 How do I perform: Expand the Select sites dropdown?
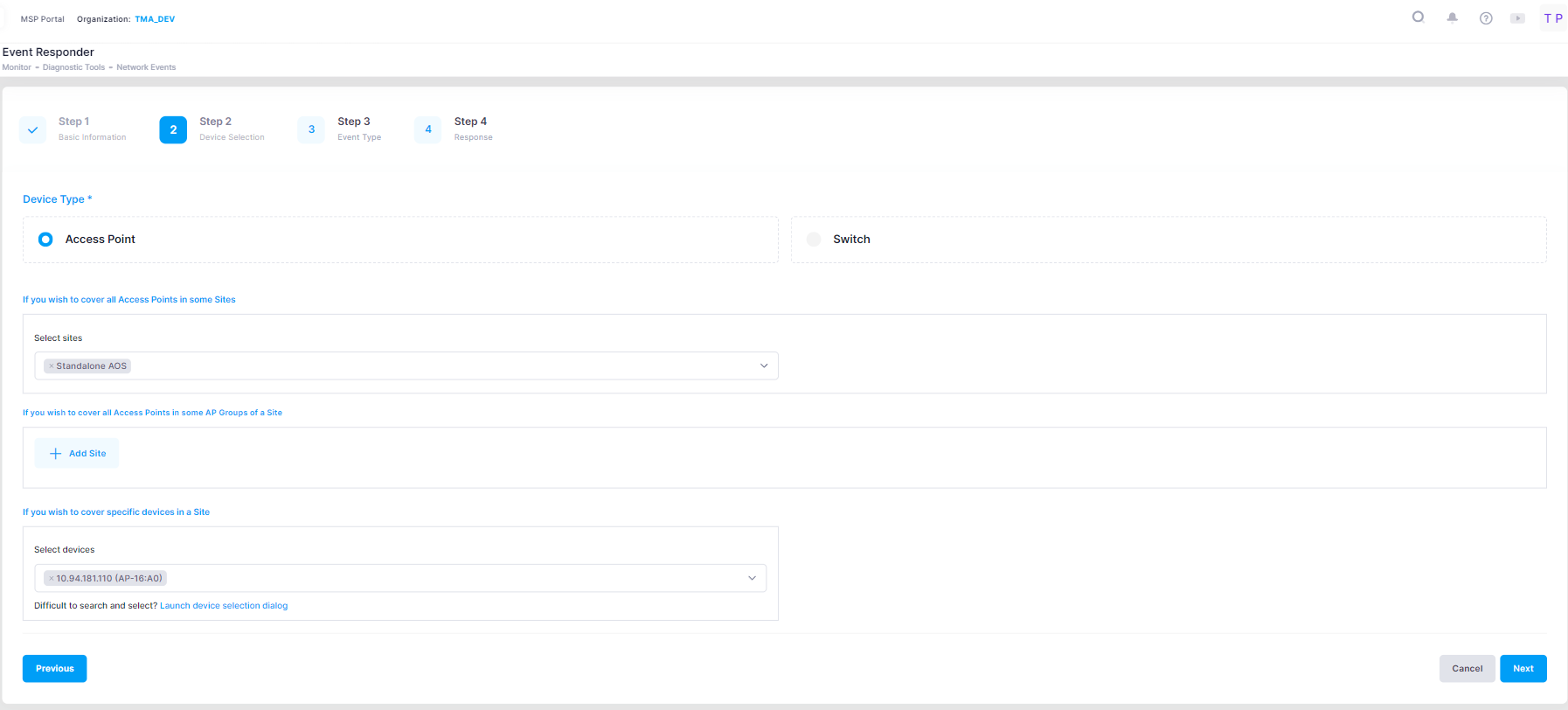coord(763,366)
